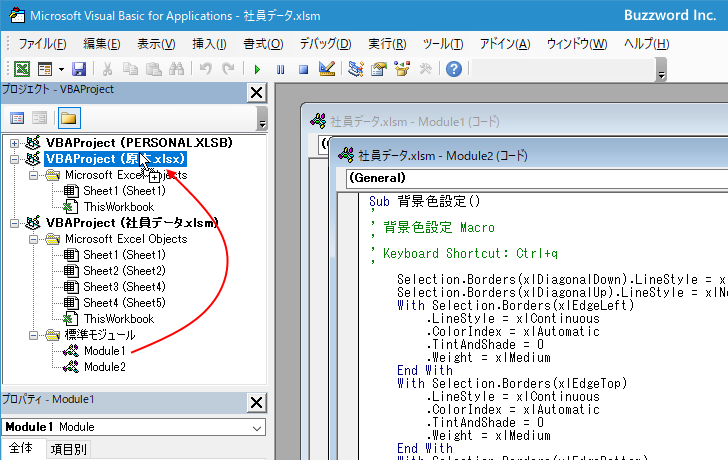728x460 pixels.
Task: Click View Code icon in project pane
Action: click(17, 118)
